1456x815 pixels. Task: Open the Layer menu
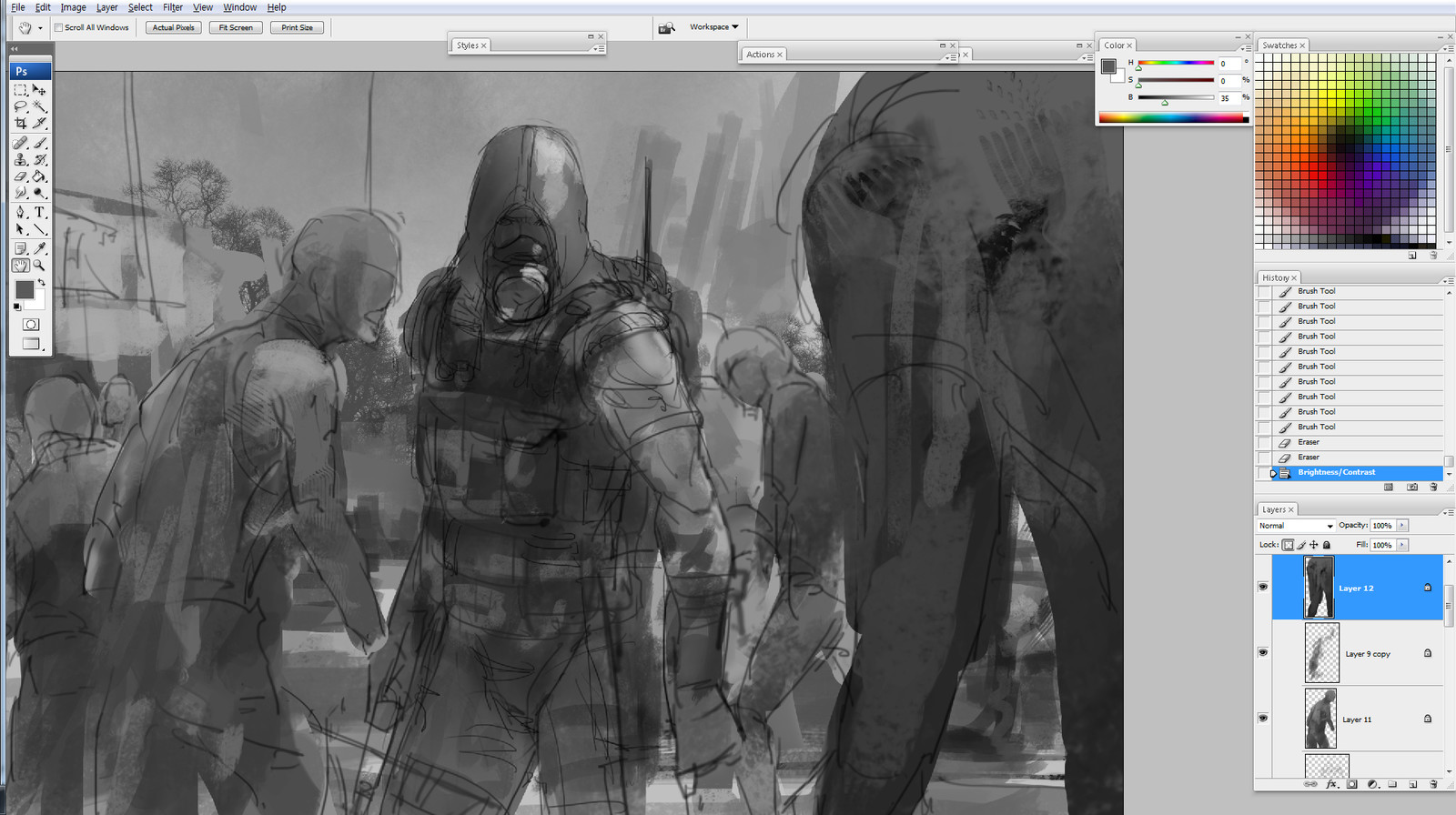click(106, 7)
